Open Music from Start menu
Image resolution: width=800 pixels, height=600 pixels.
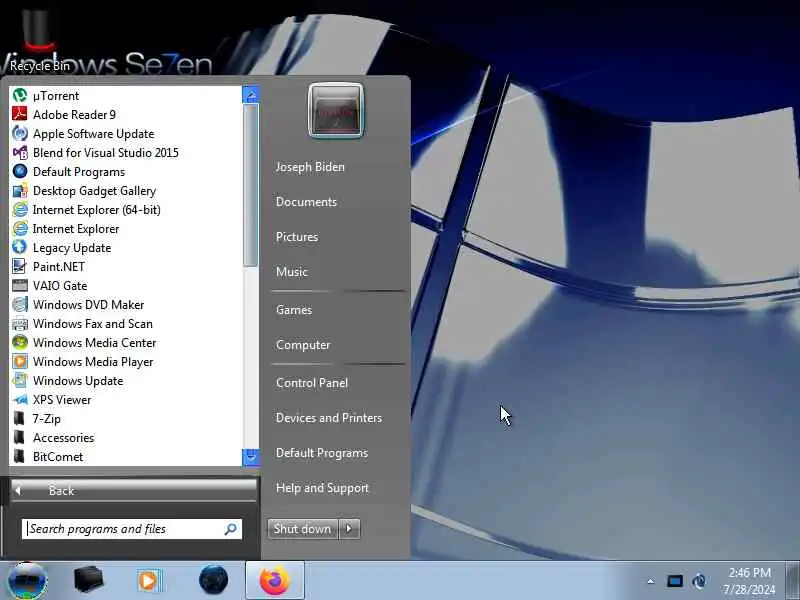coord(292,272)
